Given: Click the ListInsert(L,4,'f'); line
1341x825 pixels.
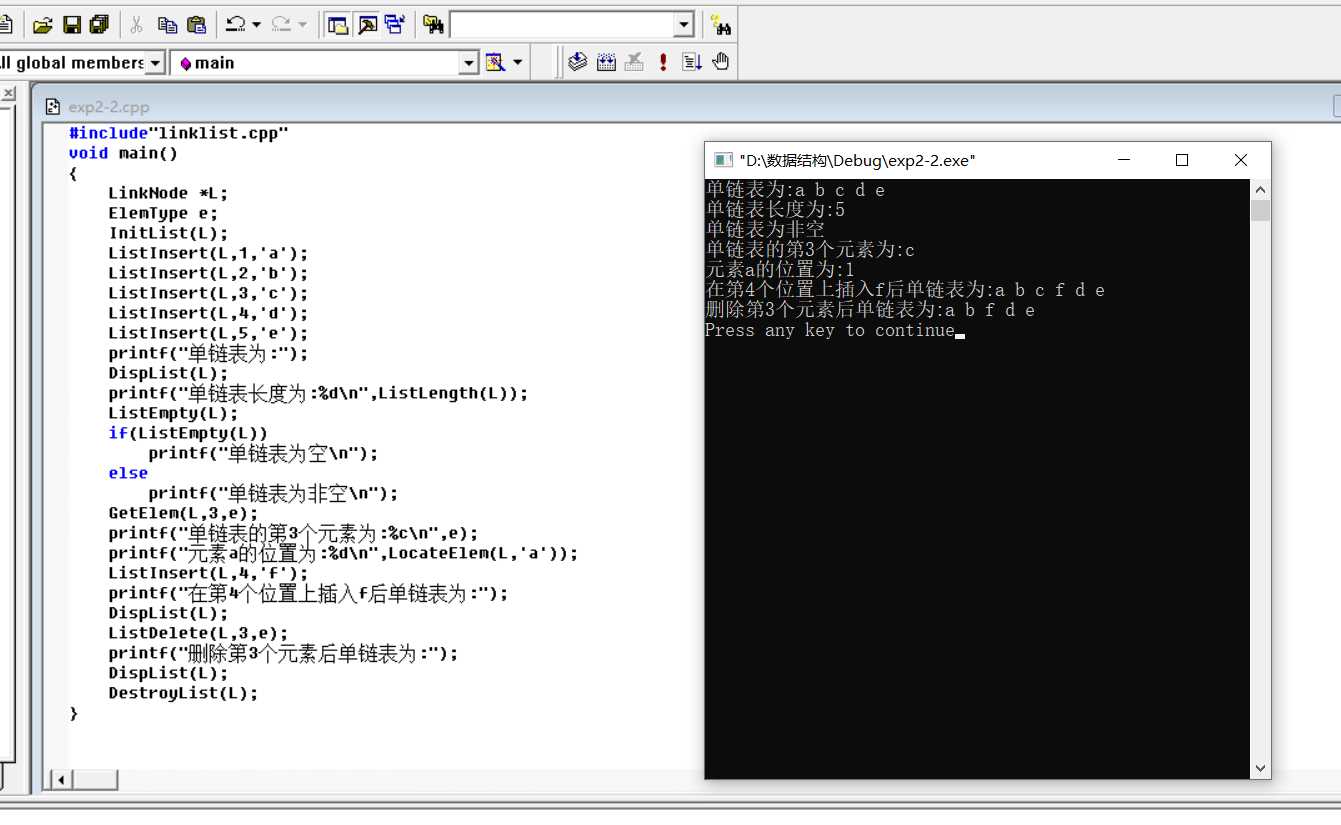Looking at the screenshot, I should click(209, 573).
